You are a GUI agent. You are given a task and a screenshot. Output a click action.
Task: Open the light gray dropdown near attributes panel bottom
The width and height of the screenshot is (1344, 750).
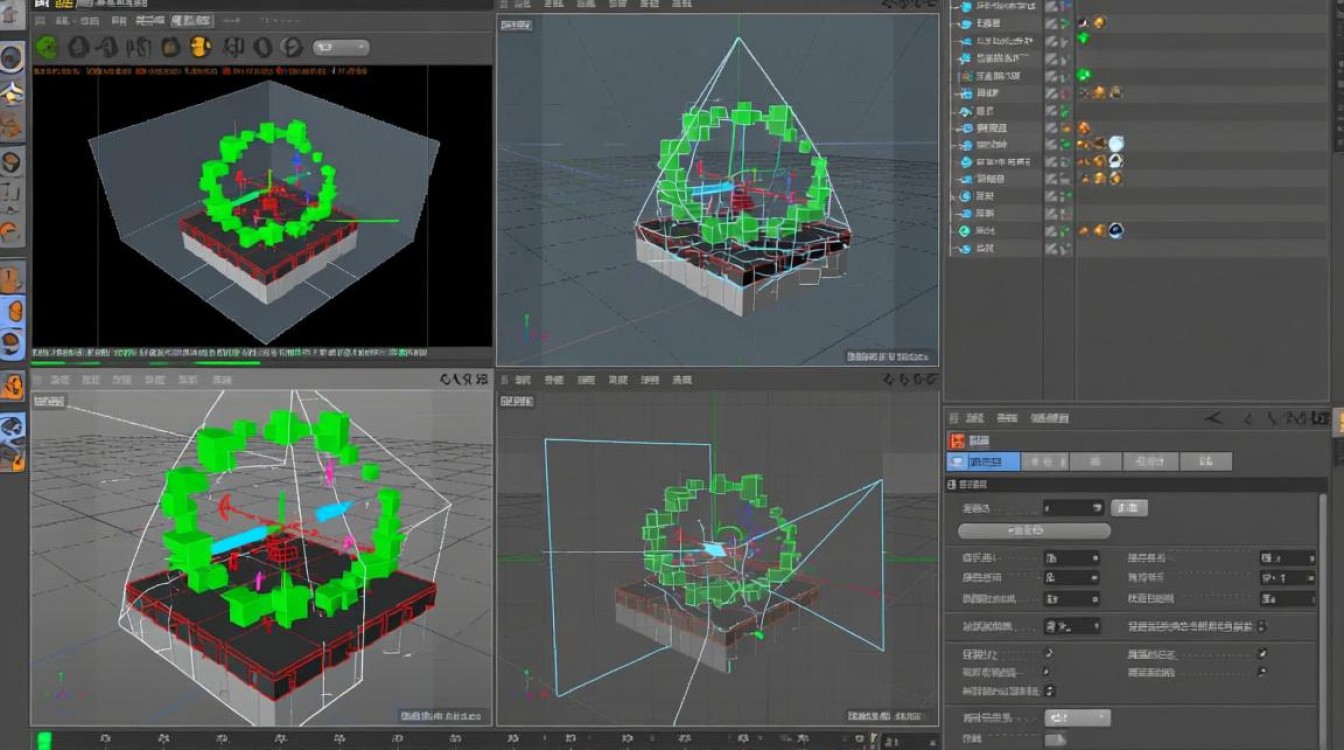1077,718
